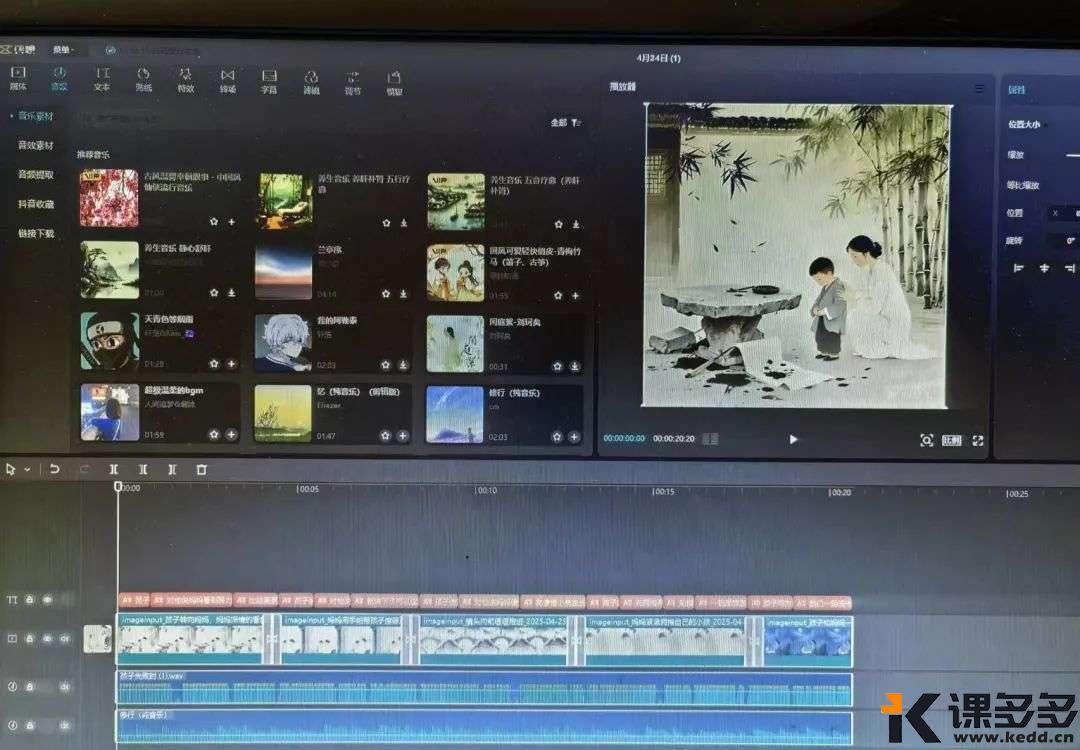This screenshot has height=750, width=1080.
Task: Hide the text track
Action: click(47, 600)
